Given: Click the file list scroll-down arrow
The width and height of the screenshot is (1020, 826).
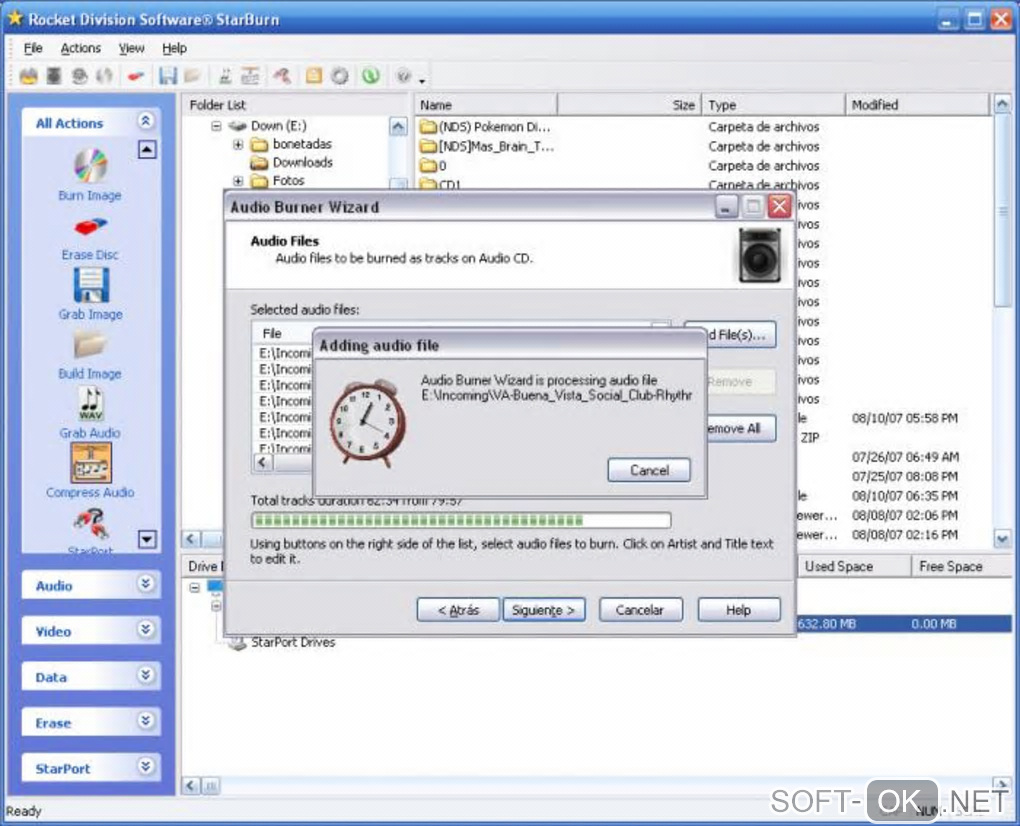Looking at the screenshot, I should (x=1002, y=539).
